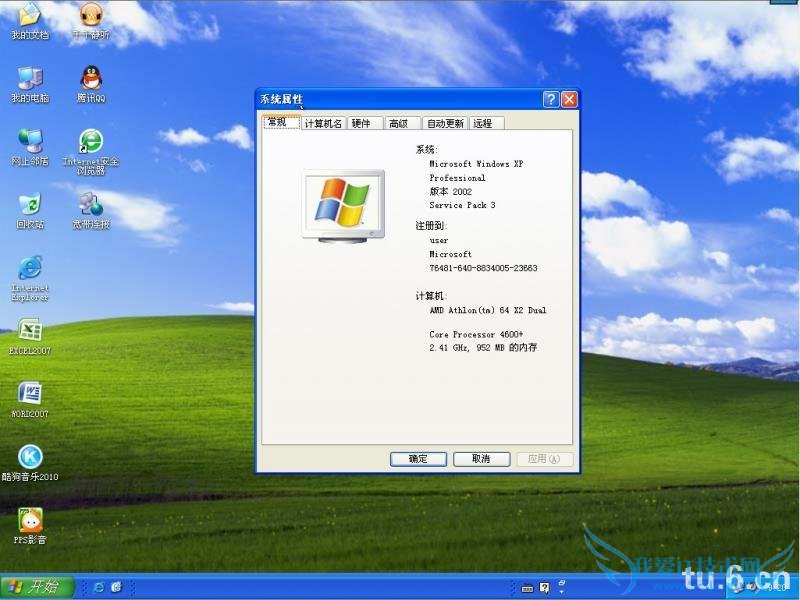Open the 千千静听 music player icon
This screenshot has height=600, width=800.
click(91, 20)
